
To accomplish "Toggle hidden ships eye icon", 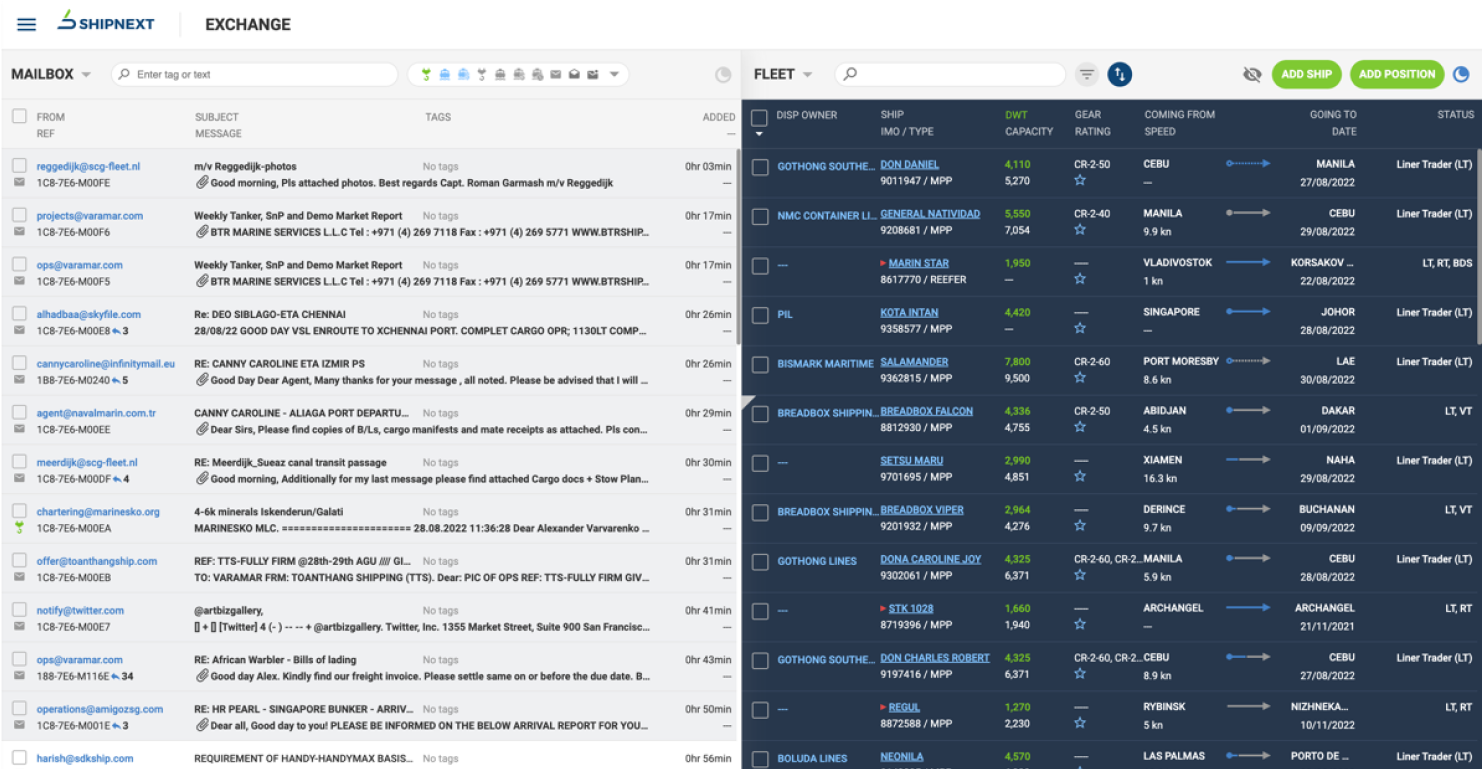I will (1252, 74).
